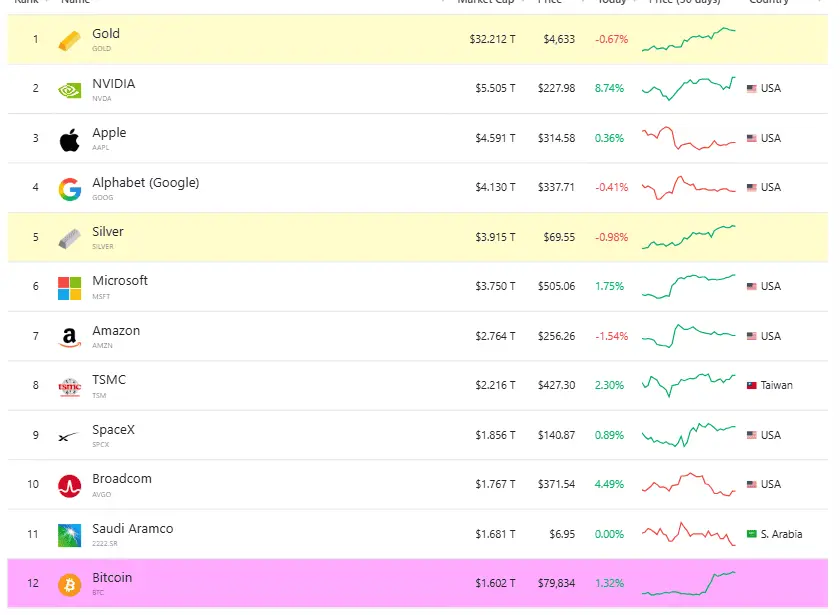
Task: Click the TSMC logo icon
Action: click(x=70, y=387)
